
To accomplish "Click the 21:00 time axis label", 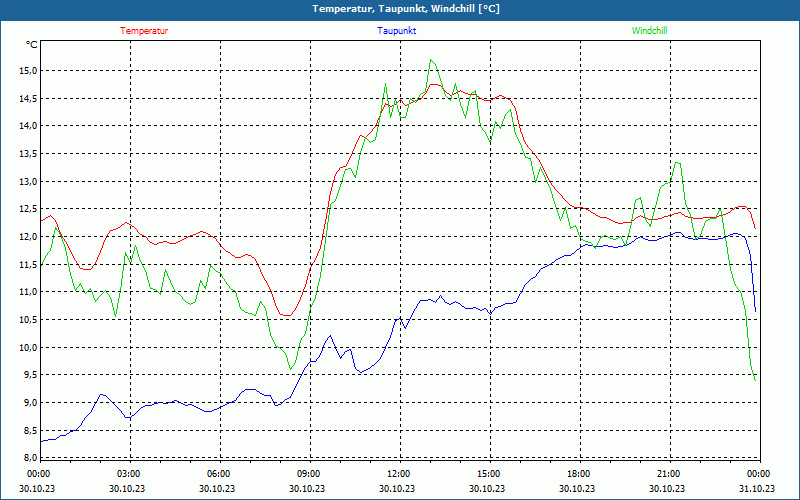I will pyautogui.click(x=668, y=474).
